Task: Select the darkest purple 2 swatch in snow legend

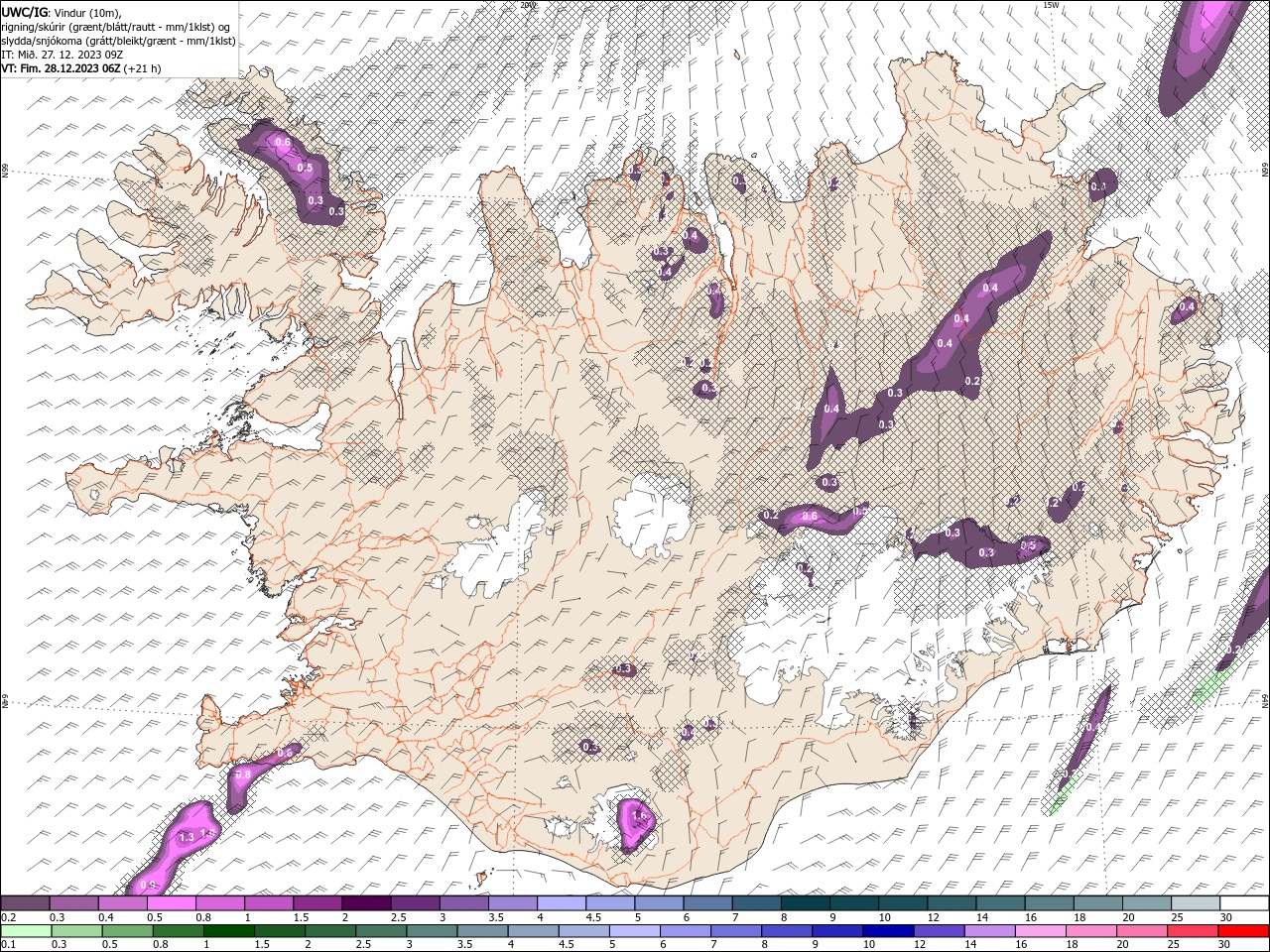Action: tap(366, 903)
